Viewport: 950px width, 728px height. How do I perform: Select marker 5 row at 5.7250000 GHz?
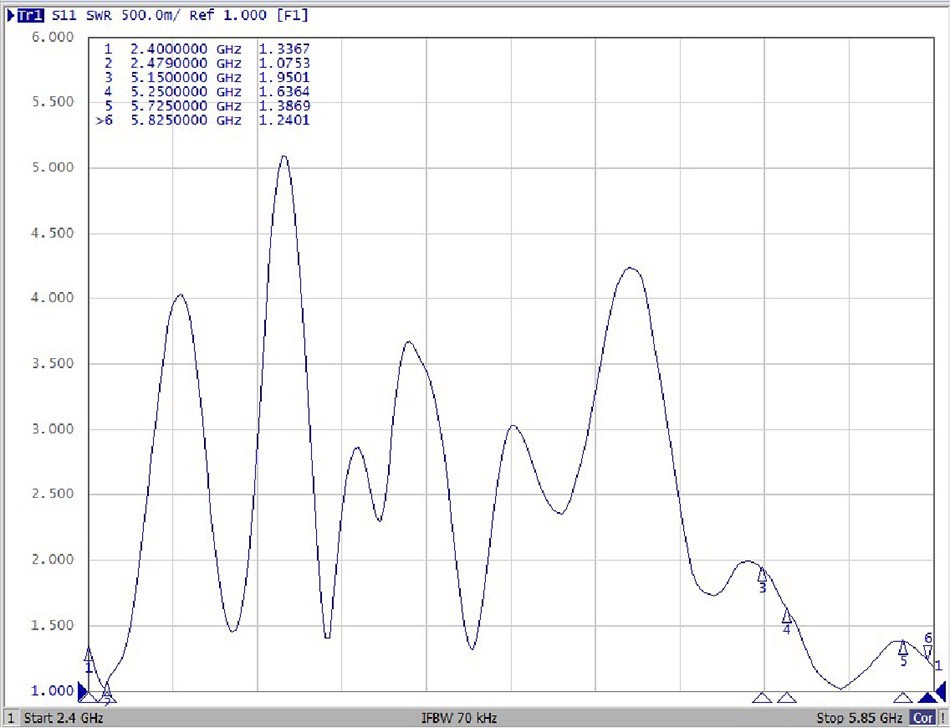(x=207, y=106)
